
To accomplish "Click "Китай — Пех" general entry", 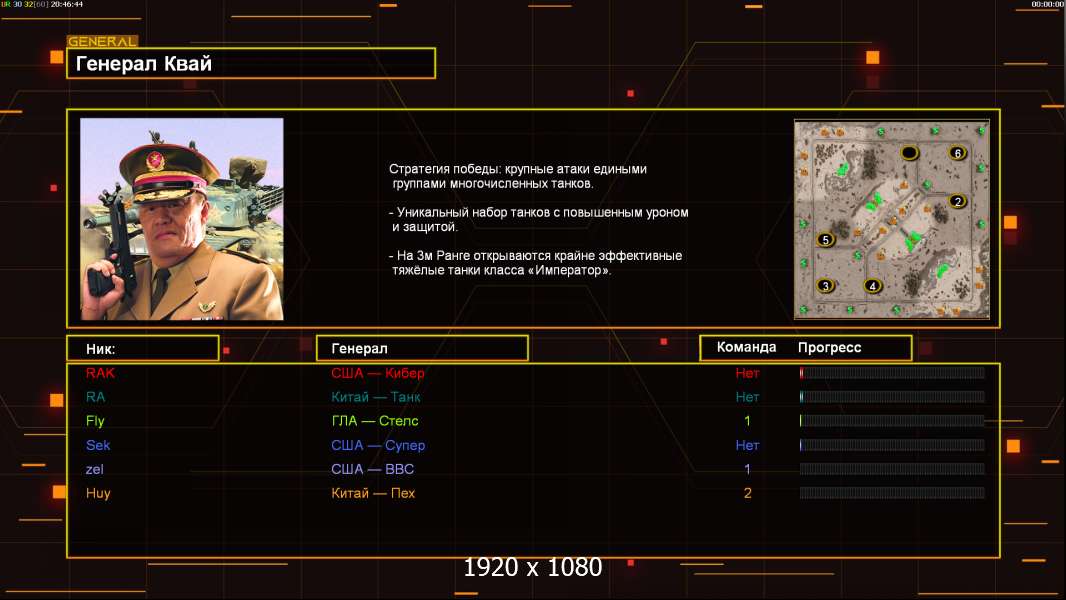I will tap(373, 493).
